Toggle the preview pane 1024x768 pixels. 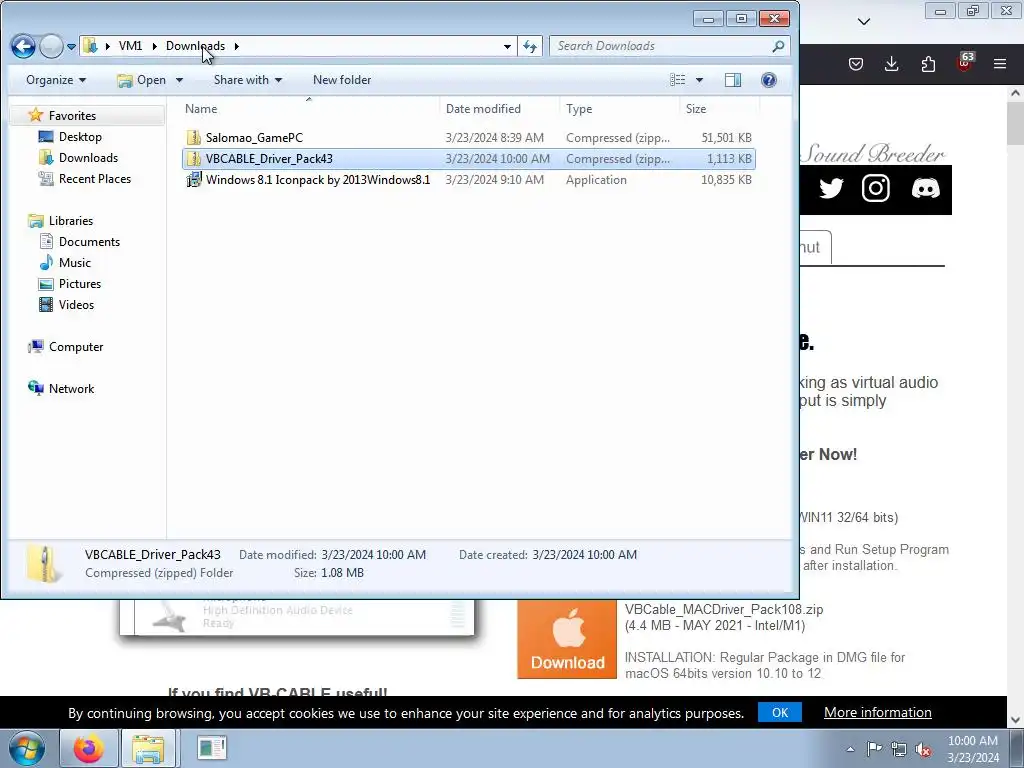point(733,80)
